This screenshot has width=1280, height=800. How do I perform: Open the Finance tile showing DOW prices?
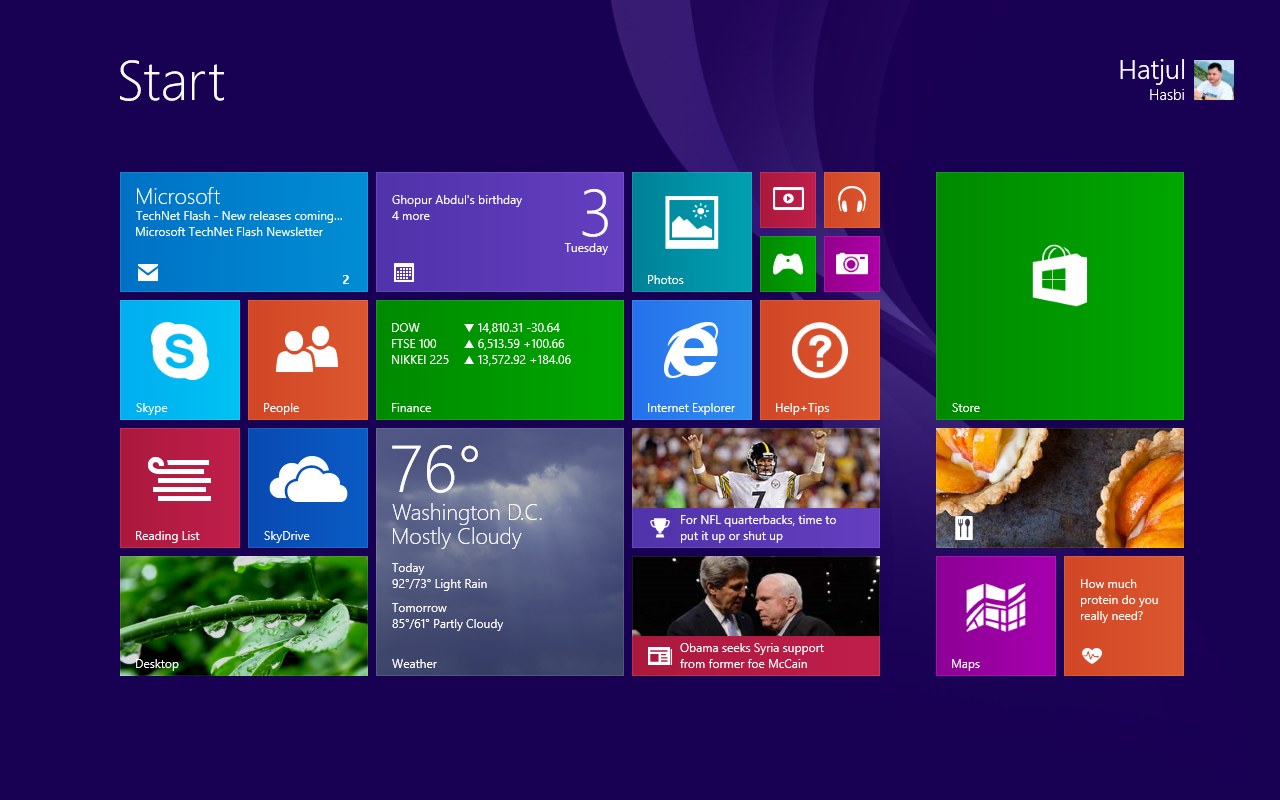(x=500, y=360)
